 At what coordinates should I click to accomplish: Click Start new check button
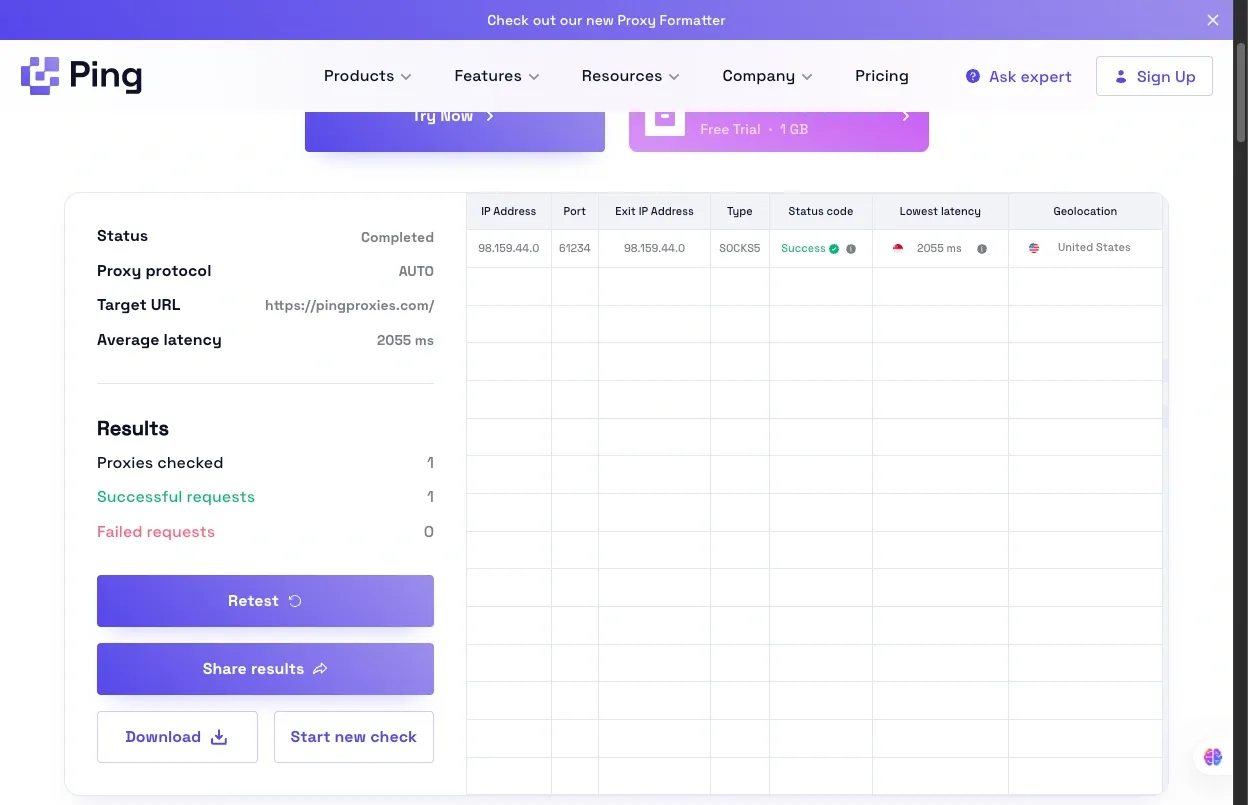click(x=353, y=737)
